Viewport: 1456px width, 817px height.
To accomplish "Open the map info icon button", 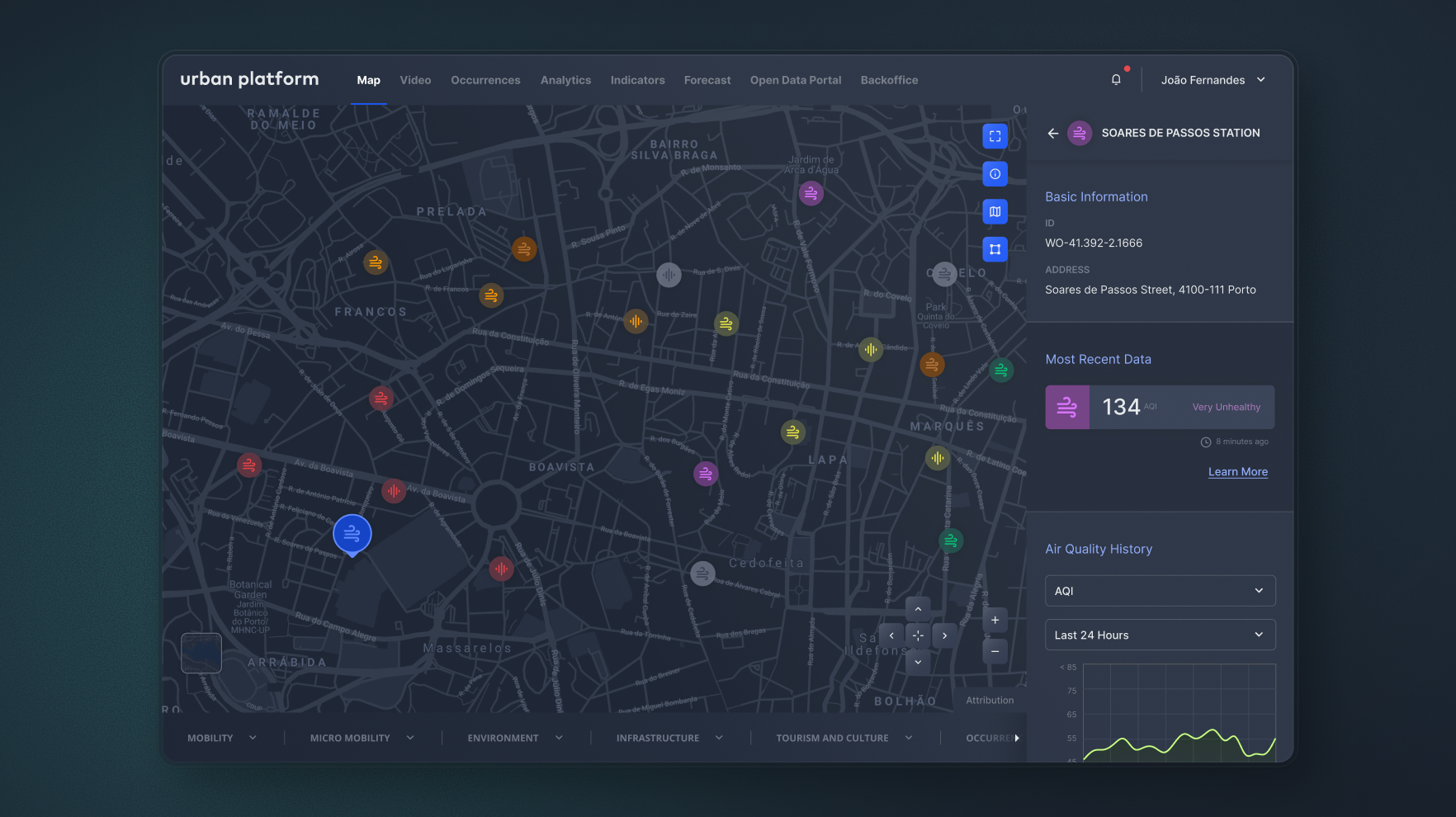I will click(995, 174).
